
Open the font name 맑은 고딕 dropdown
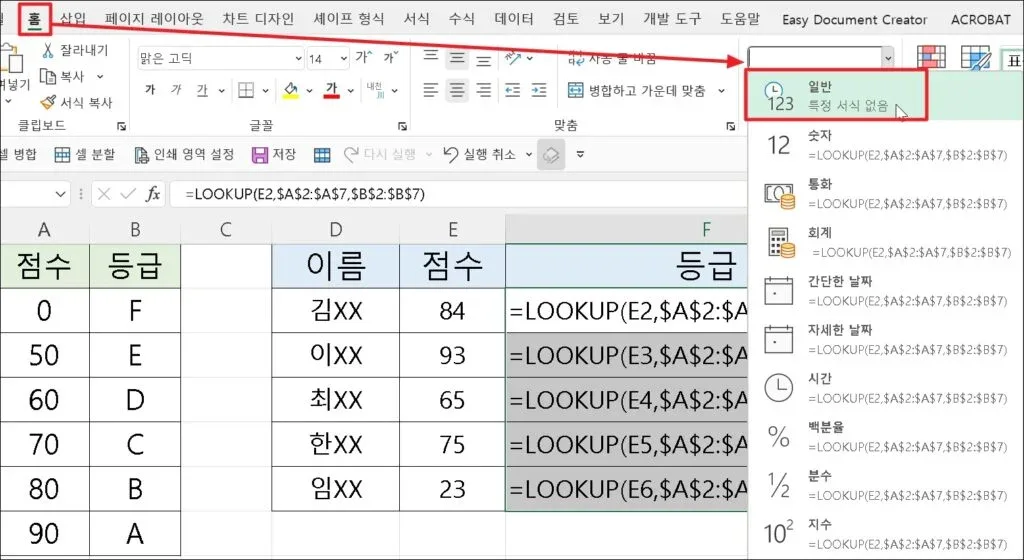click(298, 59)
